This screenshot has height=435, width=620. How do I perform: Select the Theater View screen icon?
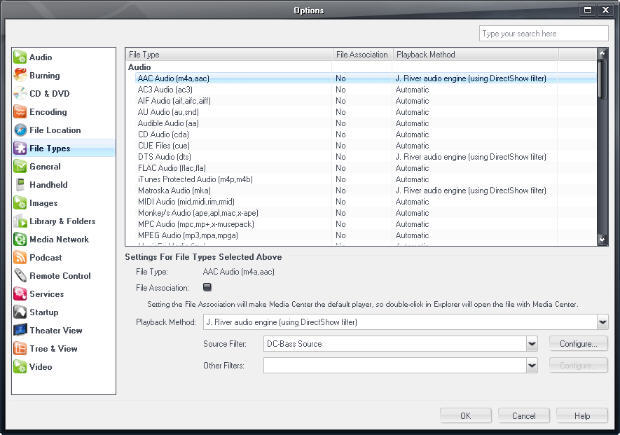pos(20,330)
